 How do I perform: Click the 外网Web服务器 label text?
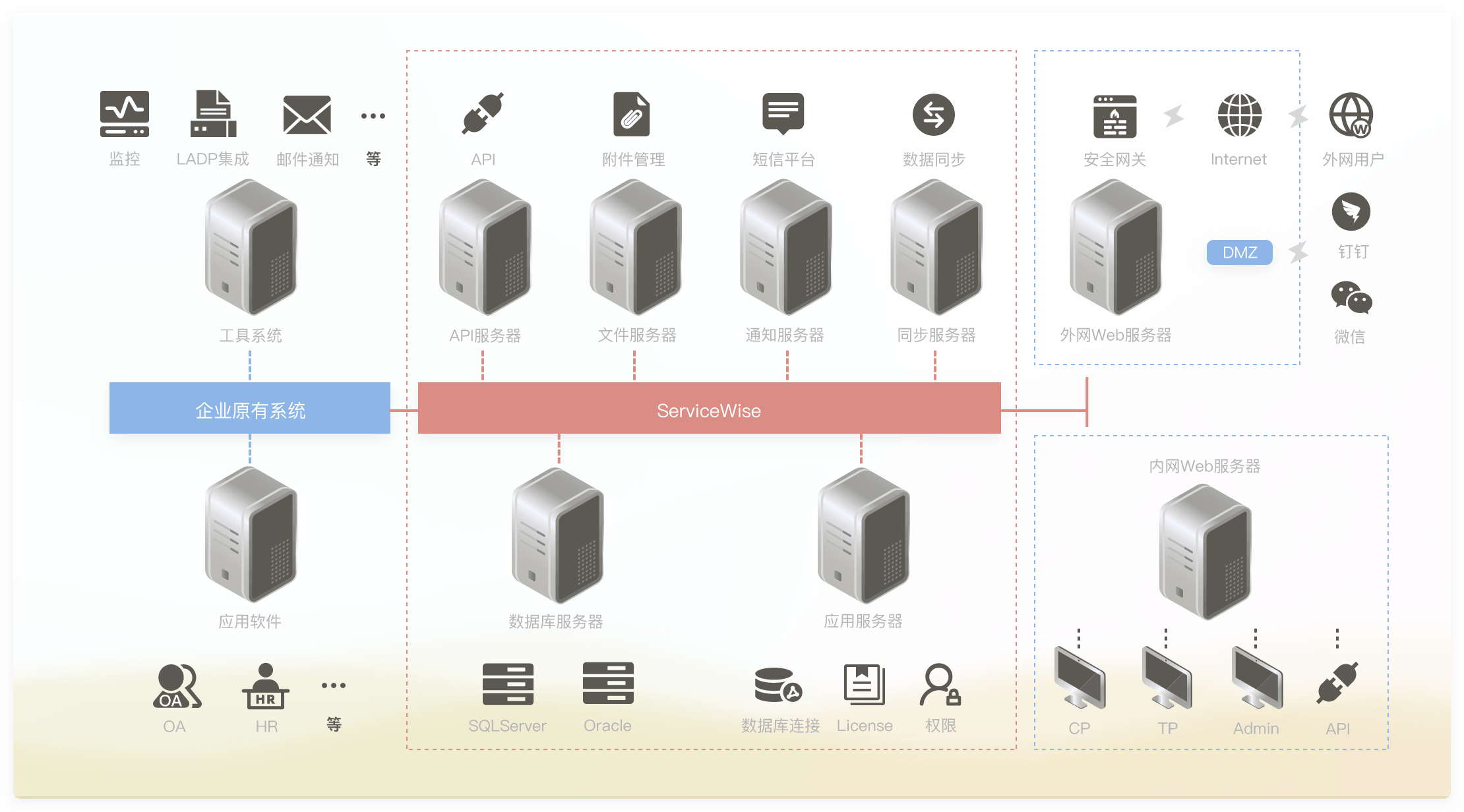point(1116,335)
